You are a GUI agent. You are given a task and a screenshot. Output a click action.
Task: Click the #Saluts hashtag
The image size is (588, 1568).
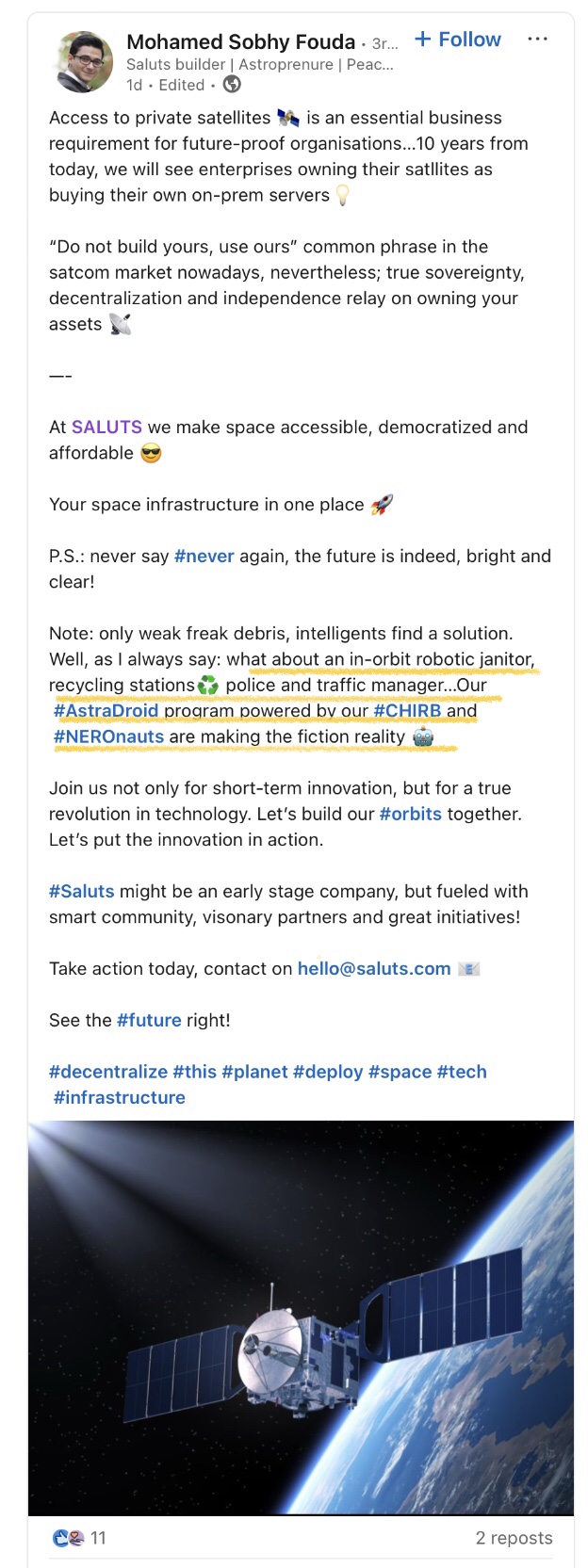point(81,891)
